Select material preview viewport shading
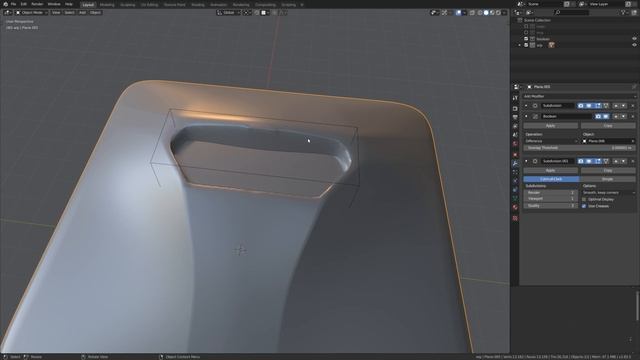The image size is (640, 360). pos(492,13)
